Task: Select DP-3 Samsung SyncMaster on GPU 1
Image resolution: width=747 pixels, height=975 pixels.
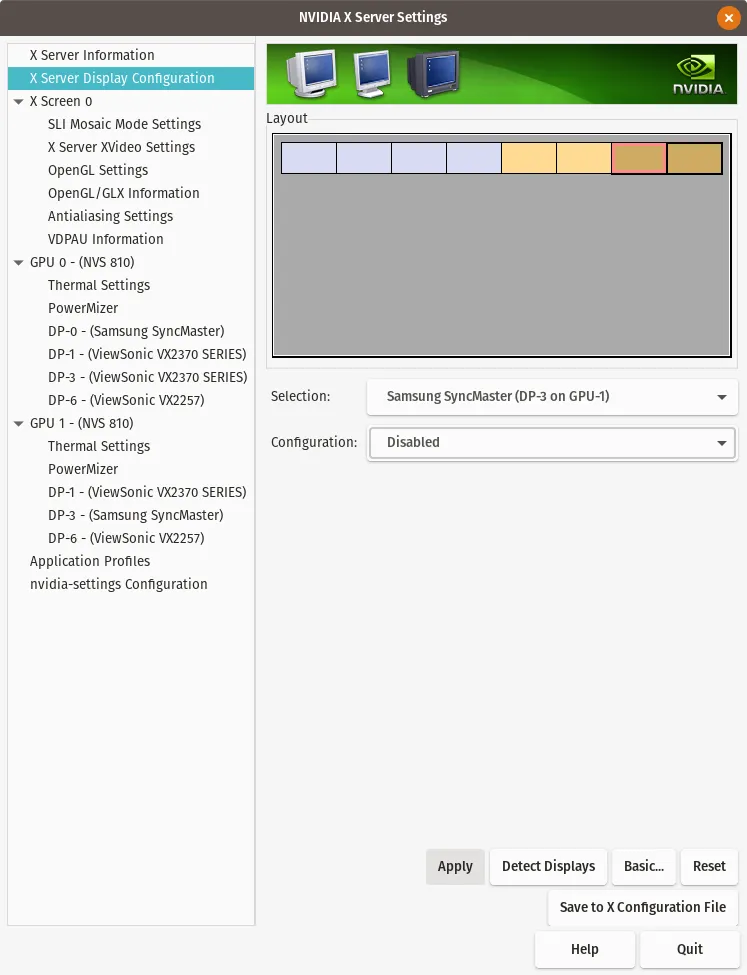Action: tap(136, 515)
